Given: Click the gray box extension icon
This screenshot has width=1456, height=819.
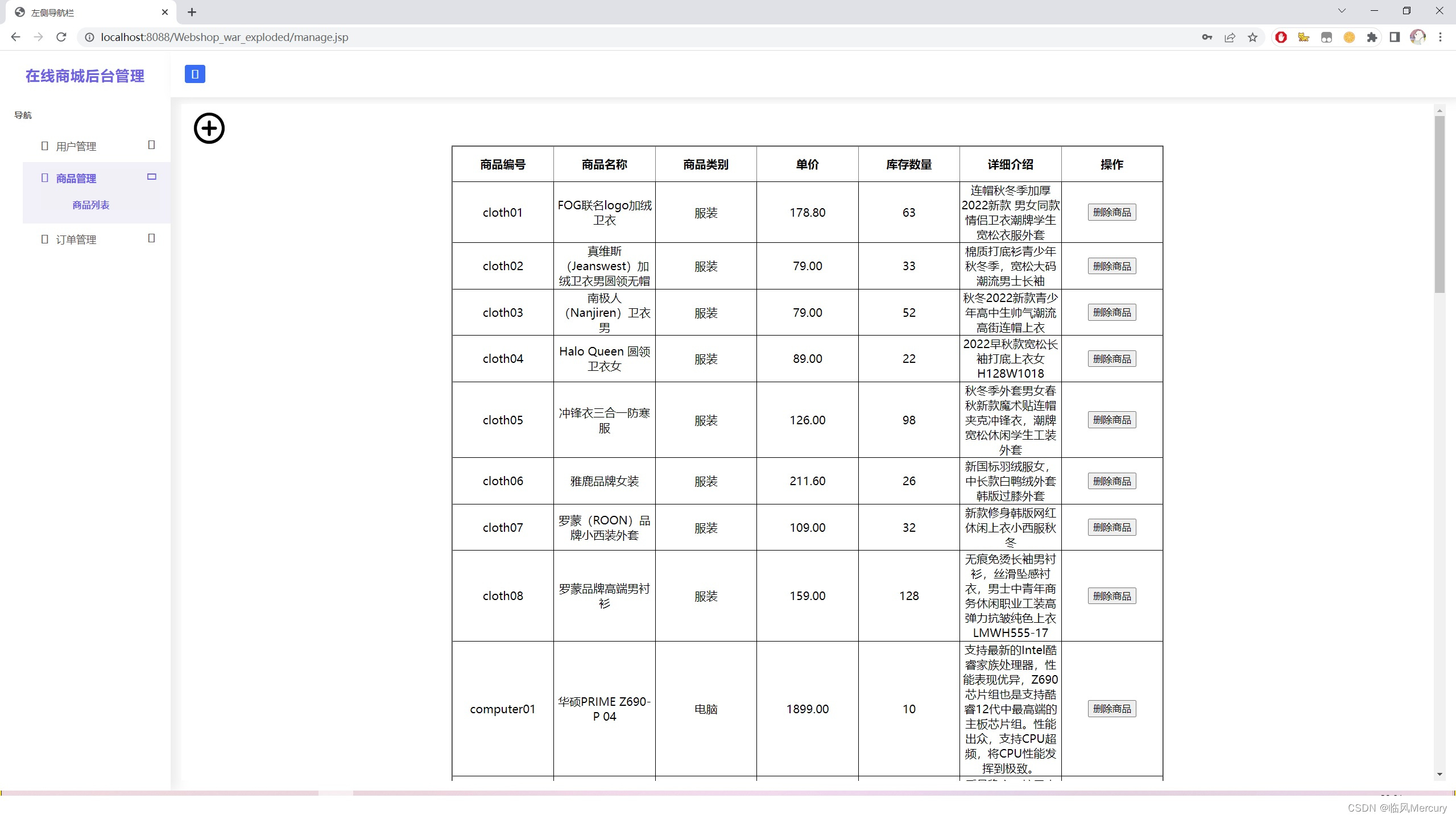Looking at the screenshot, I should pyautogui.click(x=1326, y=37).
